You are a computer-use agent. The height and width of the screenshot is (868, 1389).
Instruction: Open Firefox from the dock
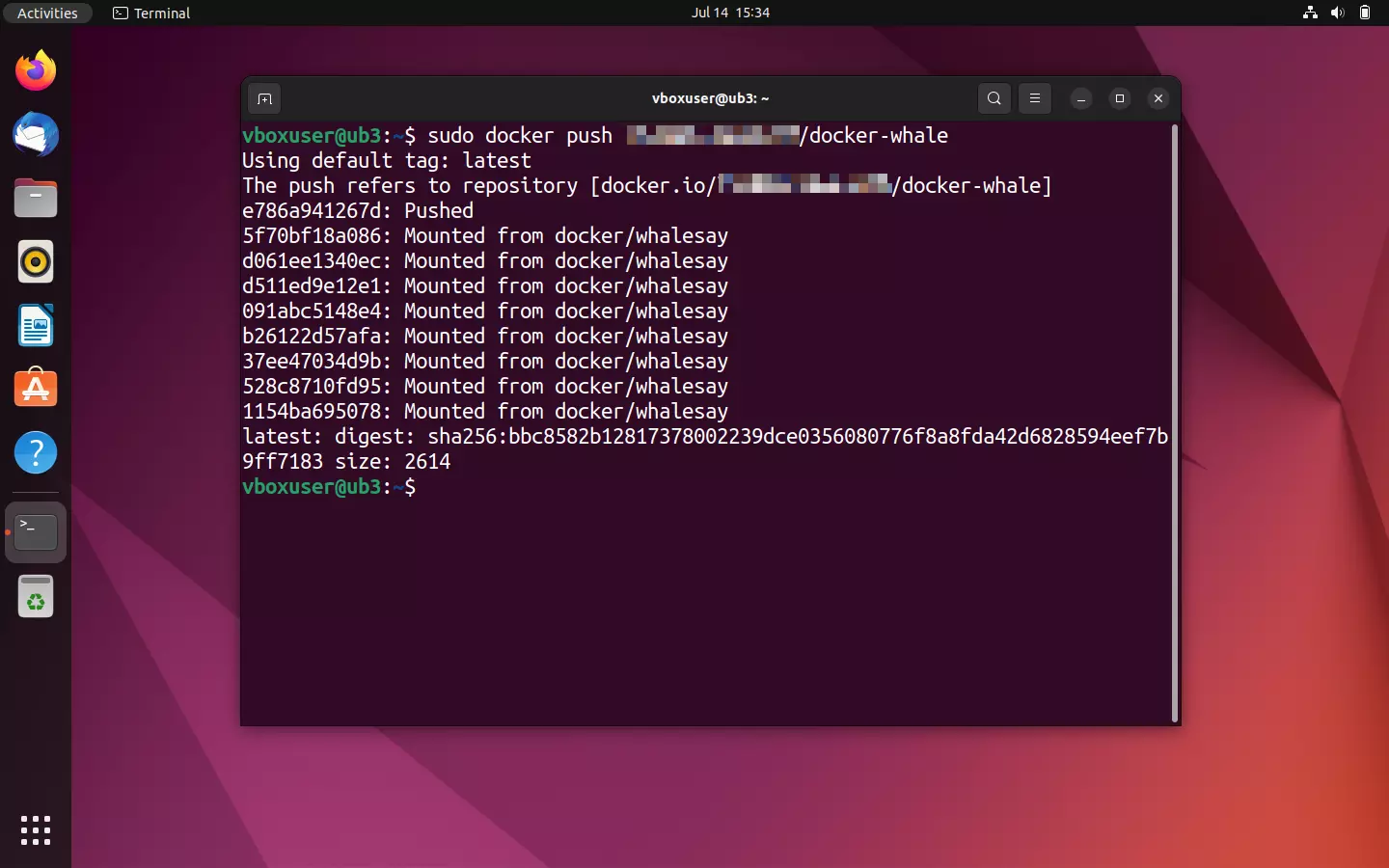tap(35, 69)
